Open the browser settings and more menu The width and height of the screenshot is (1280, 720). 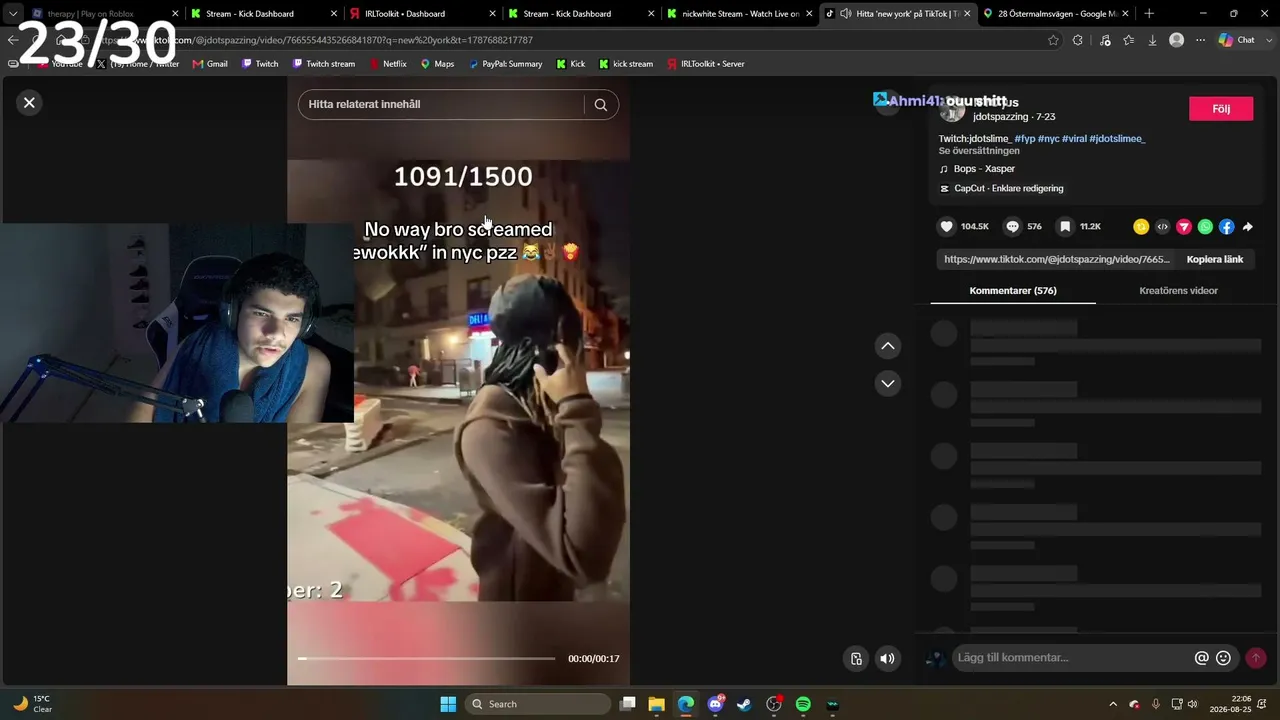pyautogui.click(x=1201, y=40)
